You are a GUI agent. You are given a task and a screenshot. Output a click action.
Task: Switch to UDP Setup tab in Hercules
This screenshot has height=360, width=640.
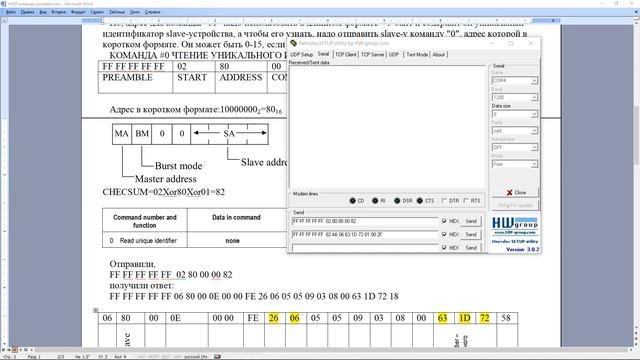click(302, 54)
